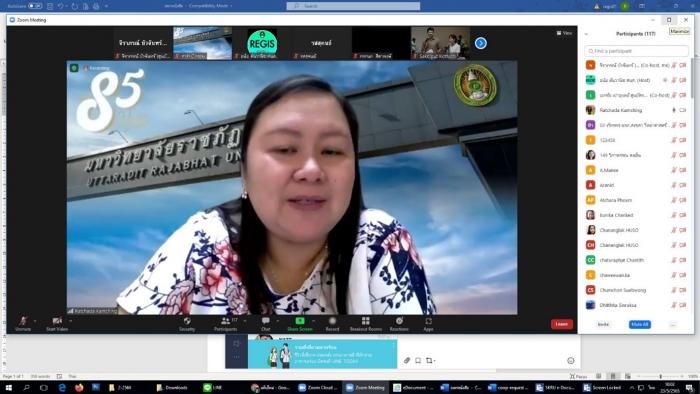Open the Participants panel button
The image size is (700, 394).
tap(226, 324)
